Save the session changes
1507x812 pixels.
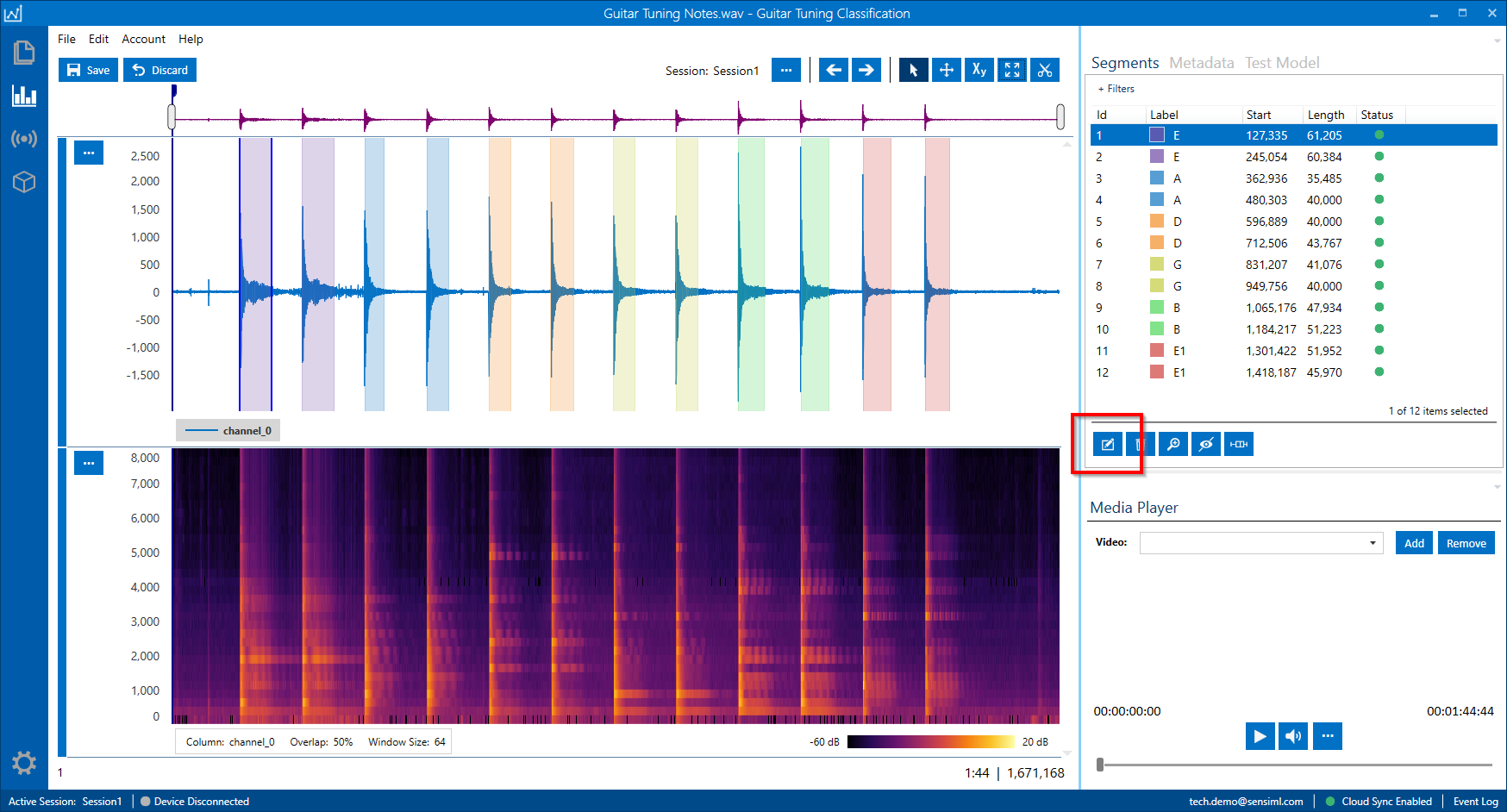pos(88,70)
